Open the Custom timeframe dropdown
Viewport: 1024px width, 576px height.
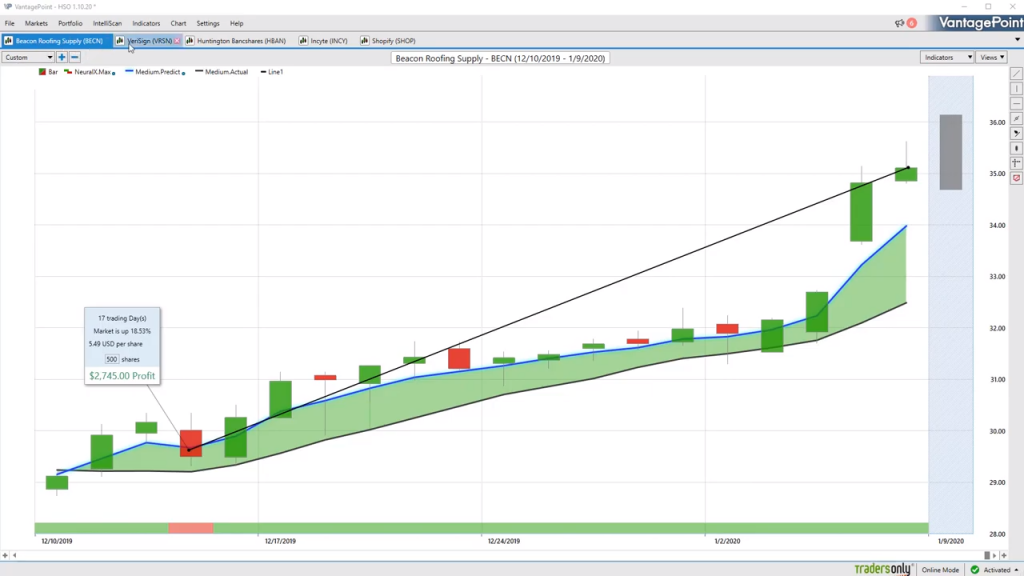point(28,57)
